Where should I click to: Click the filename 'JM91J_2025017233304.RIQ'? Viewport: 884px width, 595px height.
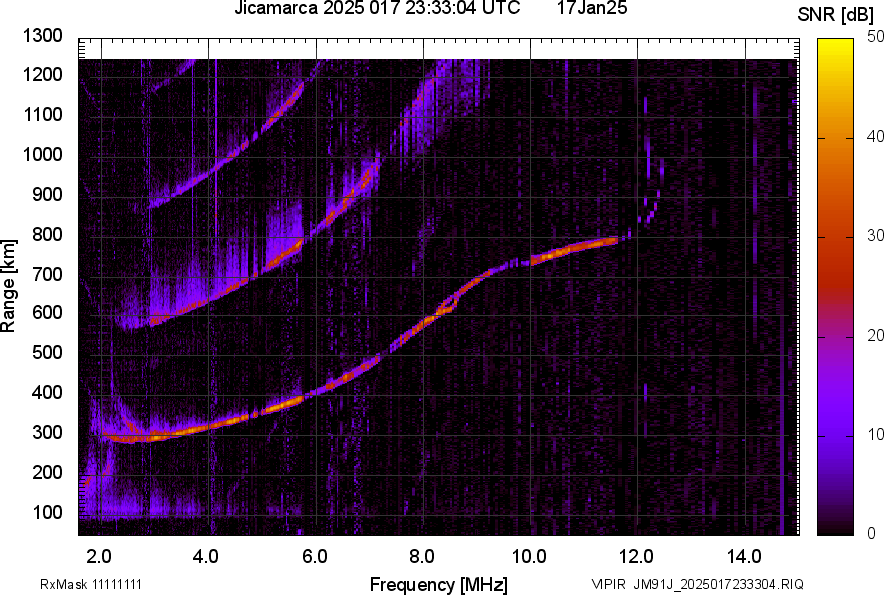click(718, 584)
